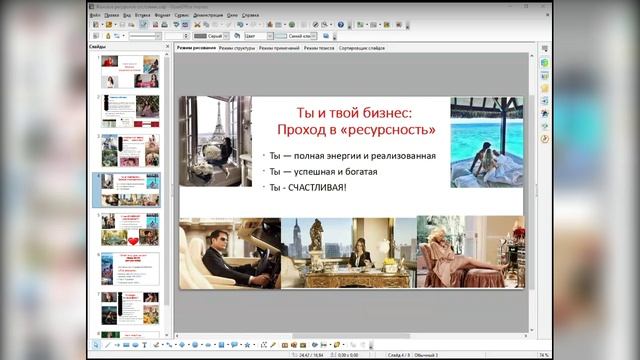Select the Basic shapes diamond tool

[x=182, y=345]
